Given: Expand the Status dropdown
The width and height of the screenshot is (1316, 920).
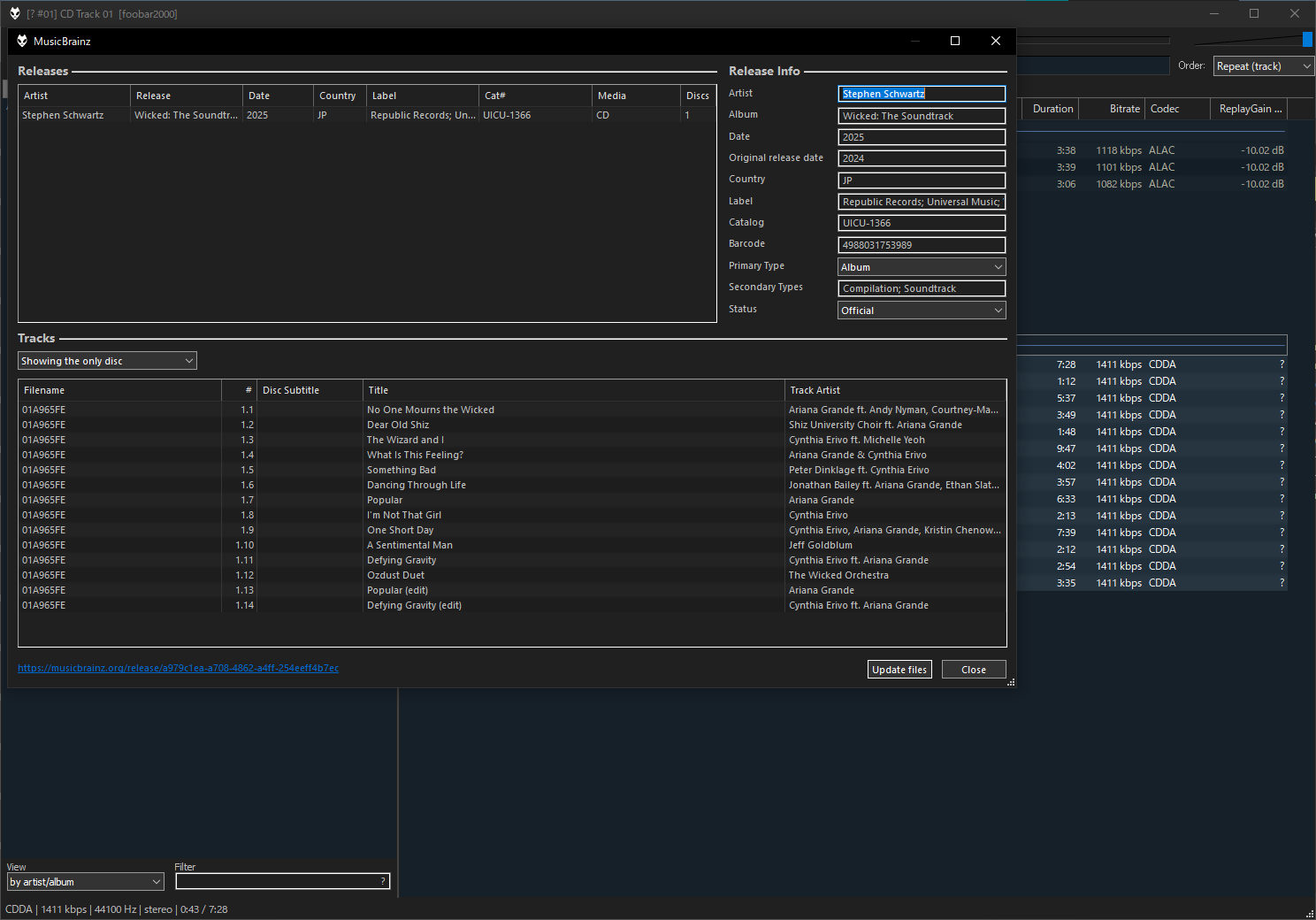Looking at the screenshot, I should pos(922,310).
